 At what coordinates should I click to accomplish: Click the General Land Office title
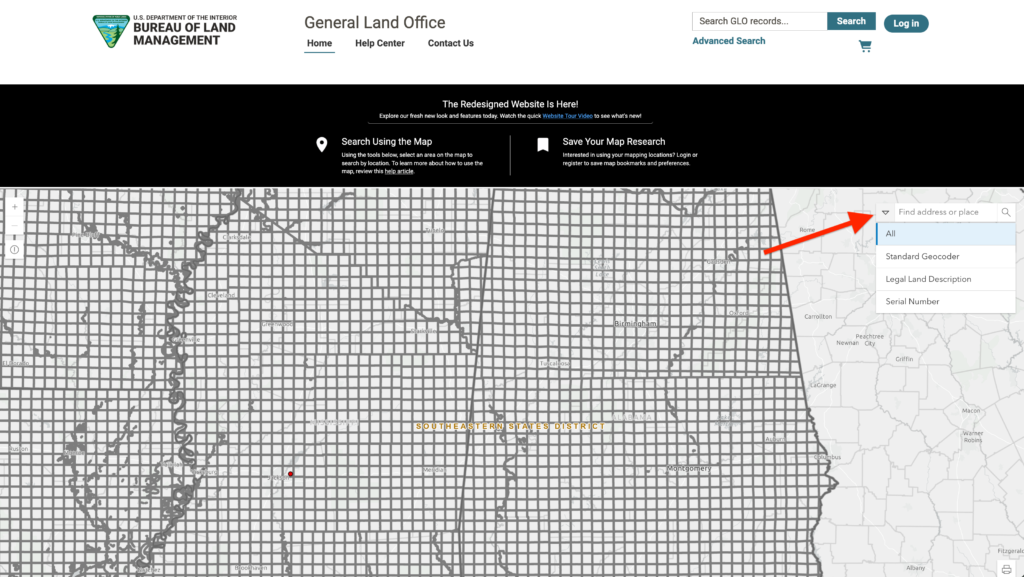(x=375, y=22)
